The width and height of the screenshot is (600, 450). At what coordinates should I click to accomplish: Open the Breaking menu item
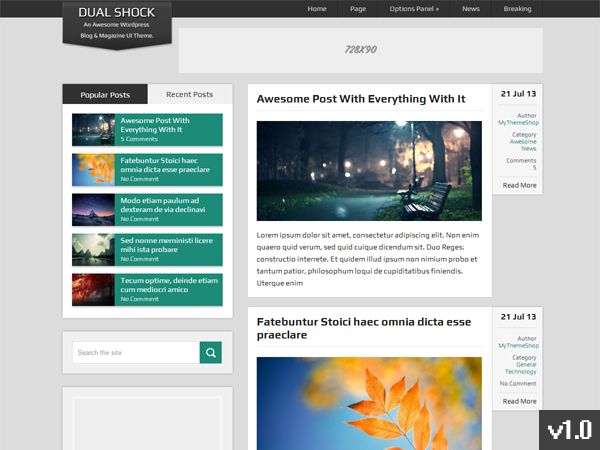pyautogui.click(x=517, y=9)
